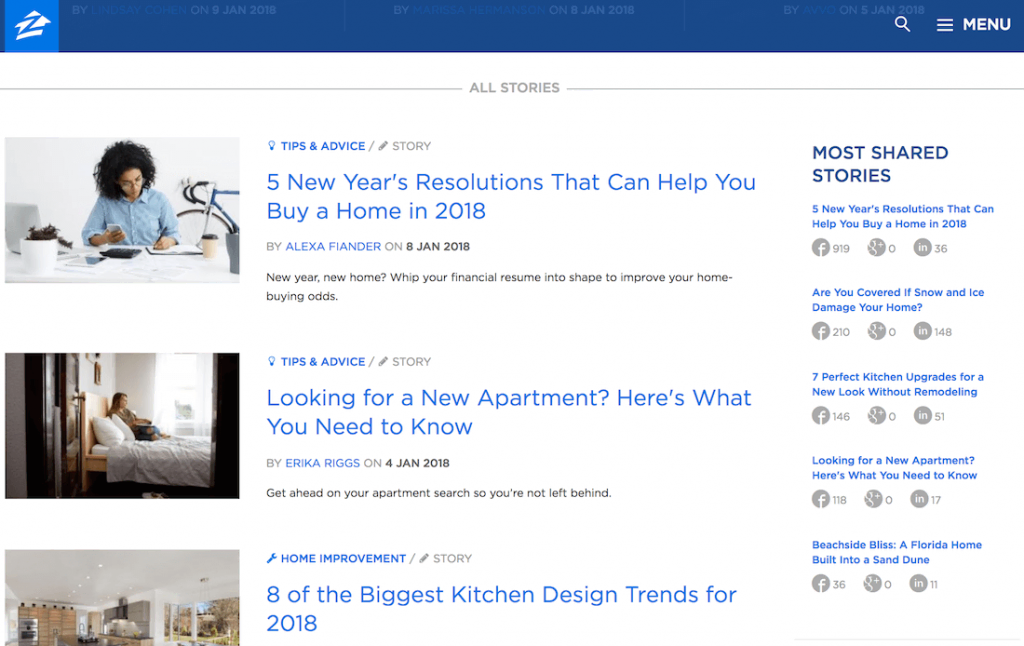Click the lightbulb icon next to Tips & Advice
Viewport: 1024px width, 646px height.
[271, 145]
